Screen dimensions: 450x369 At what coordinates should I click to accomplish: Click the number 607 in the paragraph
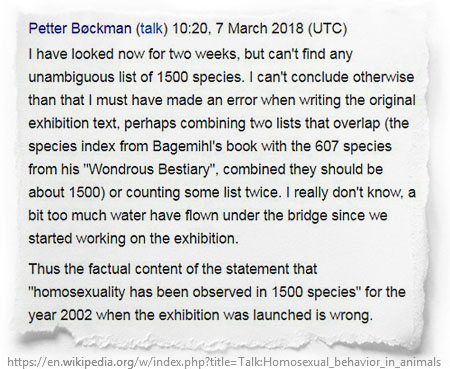pyautogui.click(x=327, y=146)
